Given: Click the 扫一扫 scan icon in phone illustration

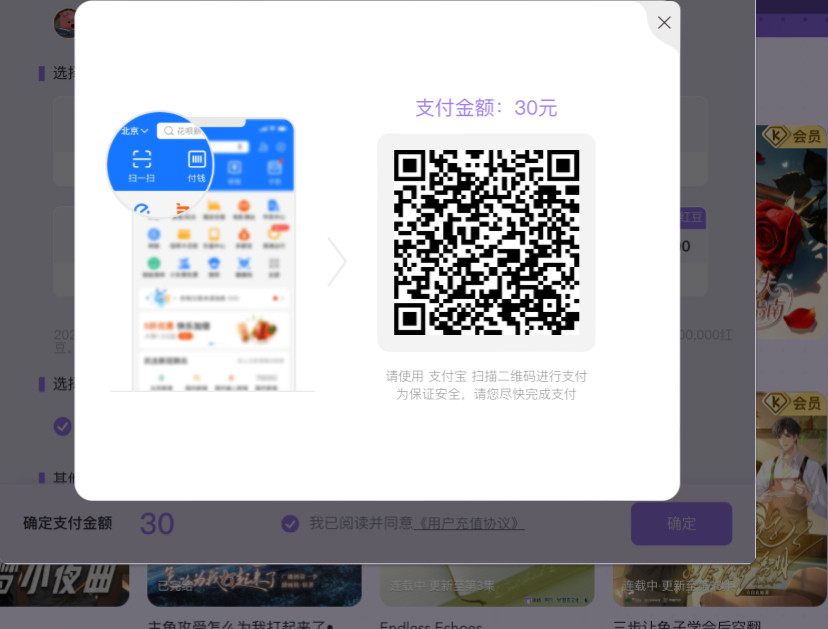Looking at the screenshot, I should click(x=142, y=166).
